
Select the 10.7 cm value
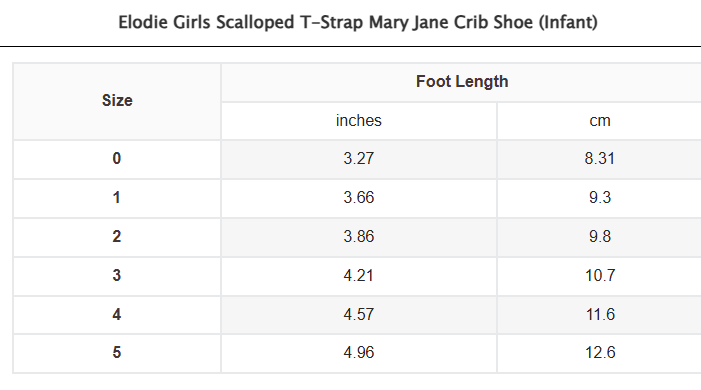click(600, 276)
